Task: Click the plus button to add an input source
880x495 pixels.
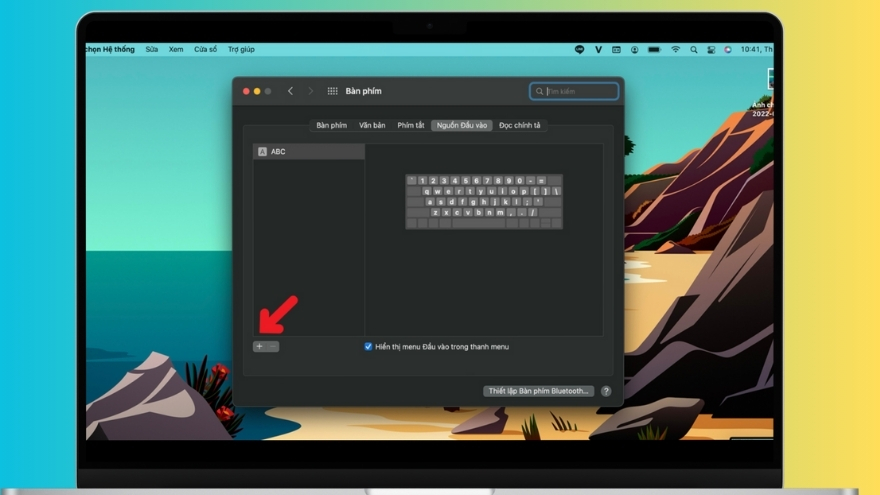Action: click(259, 346)
